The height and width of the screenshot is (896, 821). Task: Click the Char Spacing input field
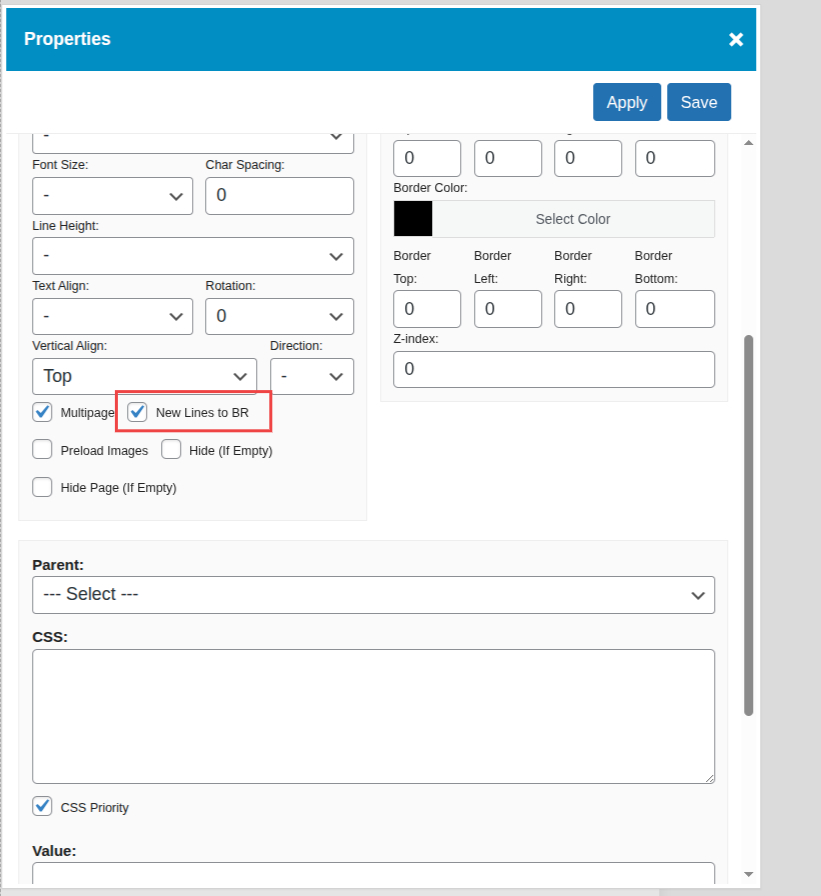(x=279, y=196)
